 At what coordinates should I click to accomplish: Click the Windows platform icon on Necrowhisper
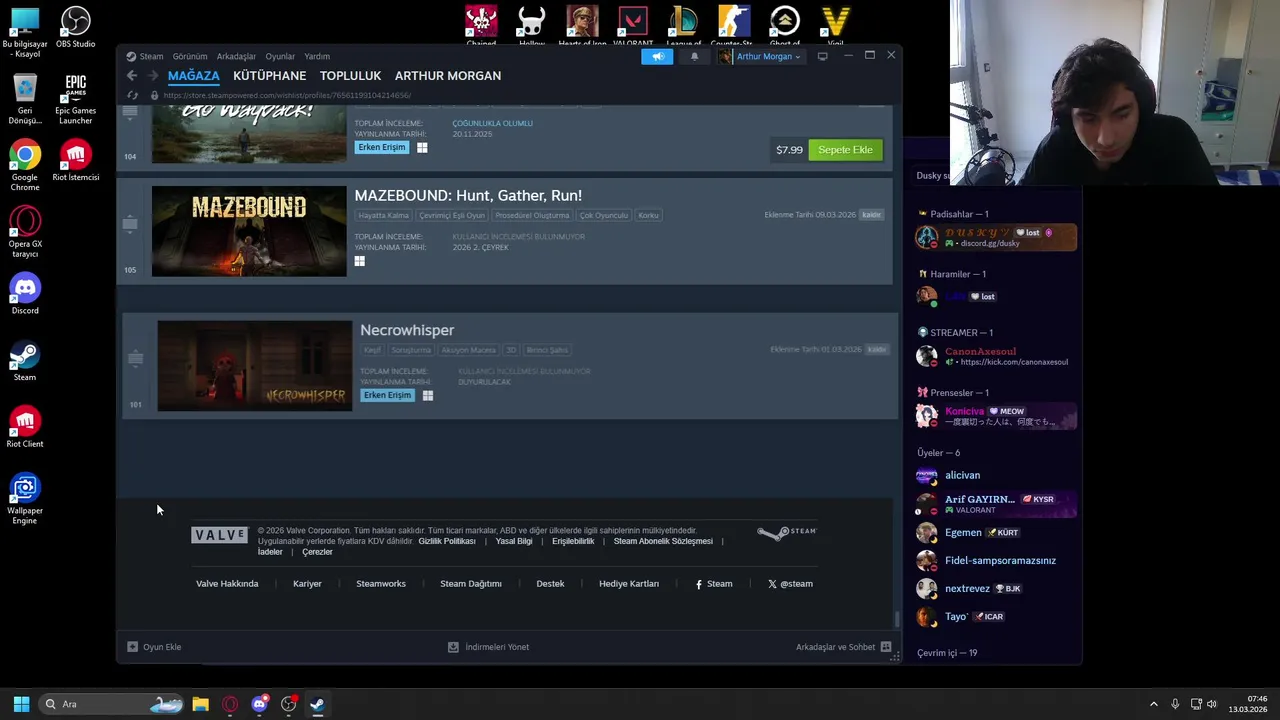click(x=427, y=395)
